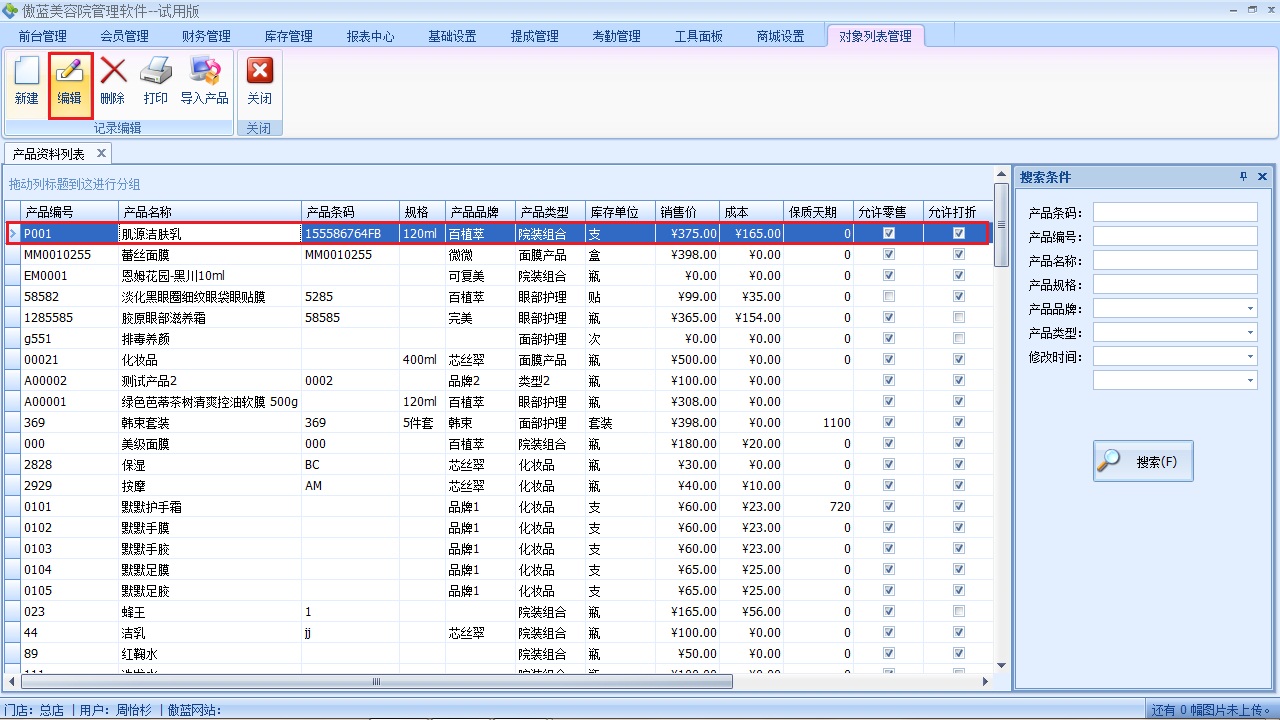Click the 导入产品 (Import products) icon

[x=204, y=80]
